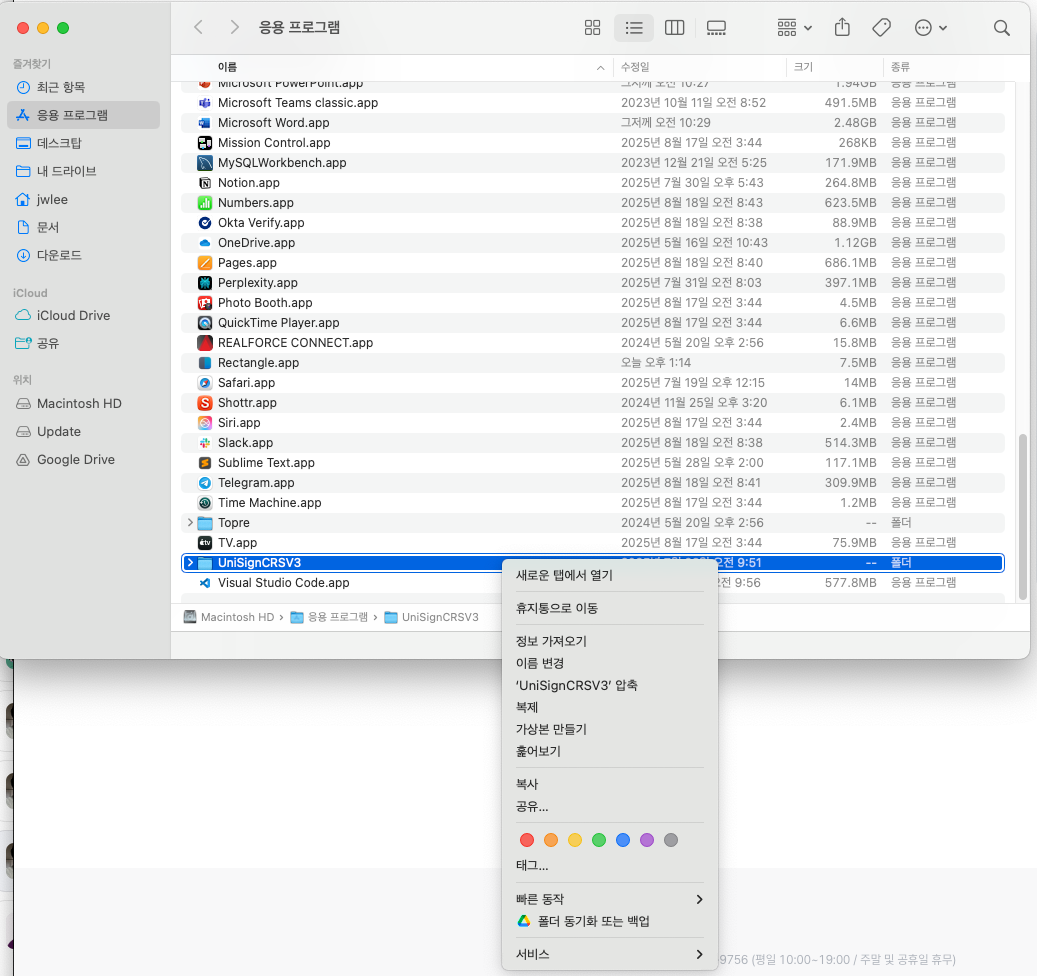The height and width of the screenshot is (976, 1037).
Task: Choose 훑어보기 in context menu
Action: click(x=610, y=751)
